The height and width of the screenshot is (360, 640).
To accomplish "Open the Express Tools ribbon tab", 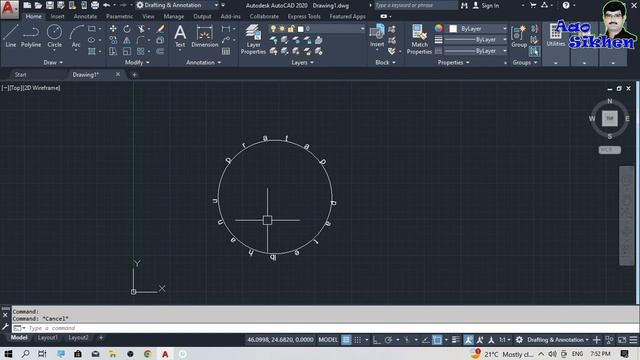I will tap(304, 16).
